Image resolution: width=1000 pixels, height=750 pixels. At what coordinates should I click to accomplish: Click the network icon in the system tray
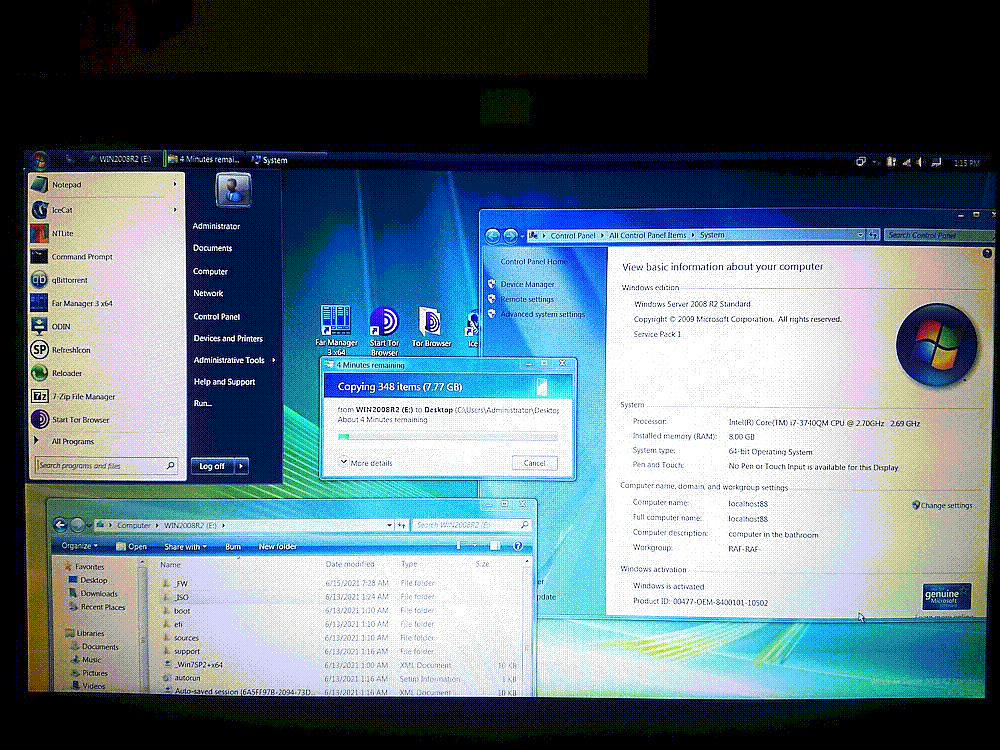(x=906, y=163)
